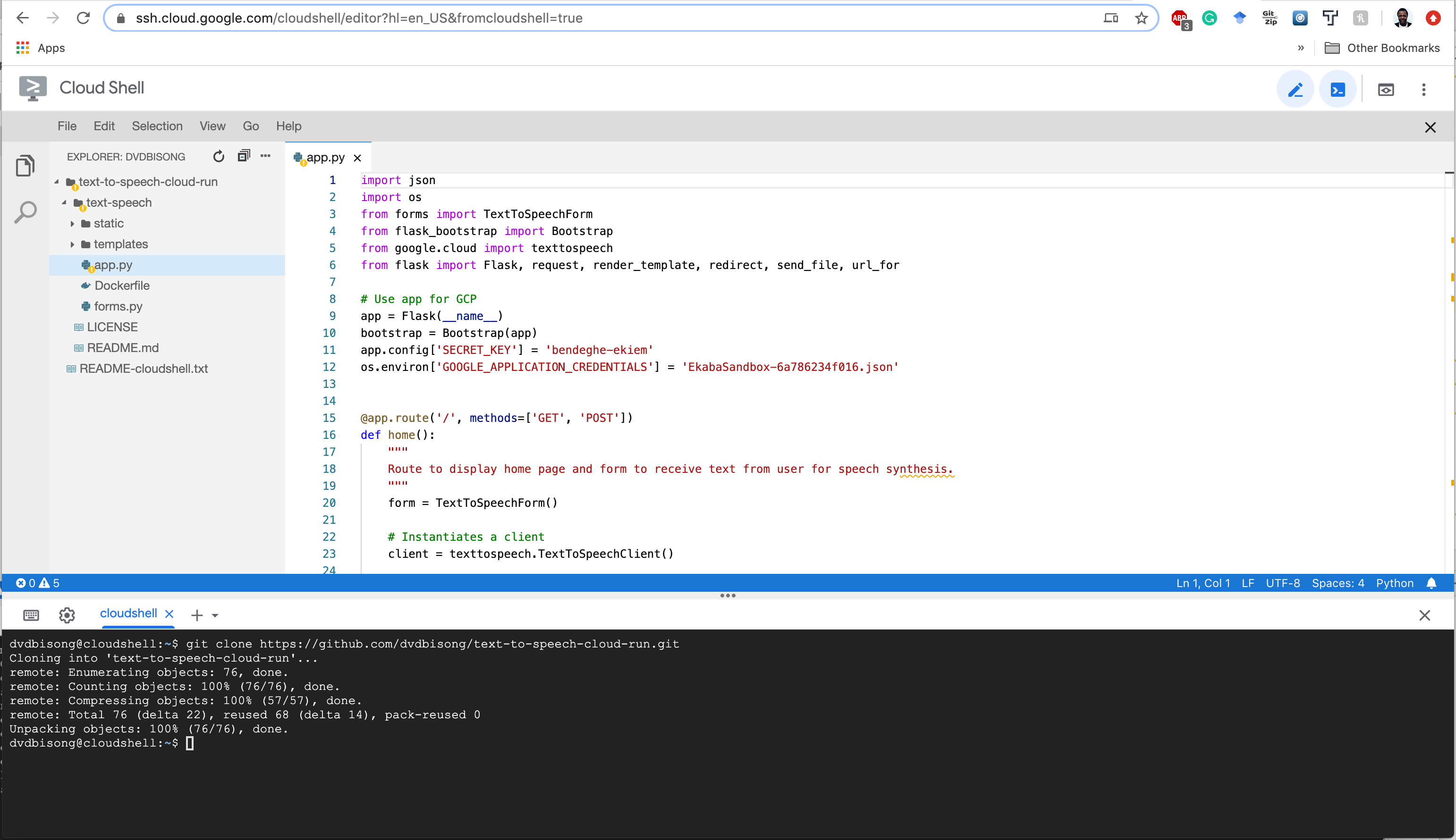
Task: Open the new terminal tab dropdown arrow
Action: [215, 615]
